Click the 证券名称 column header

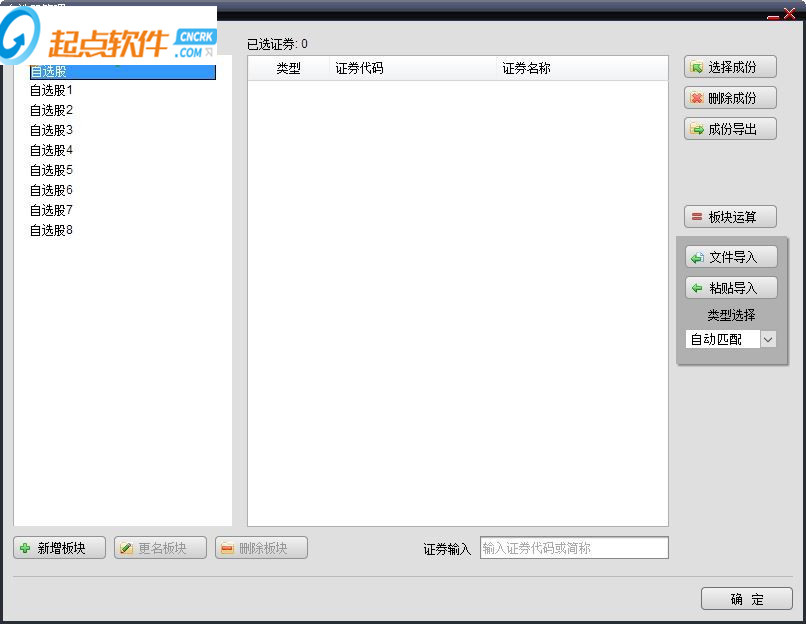pos(526,68)
